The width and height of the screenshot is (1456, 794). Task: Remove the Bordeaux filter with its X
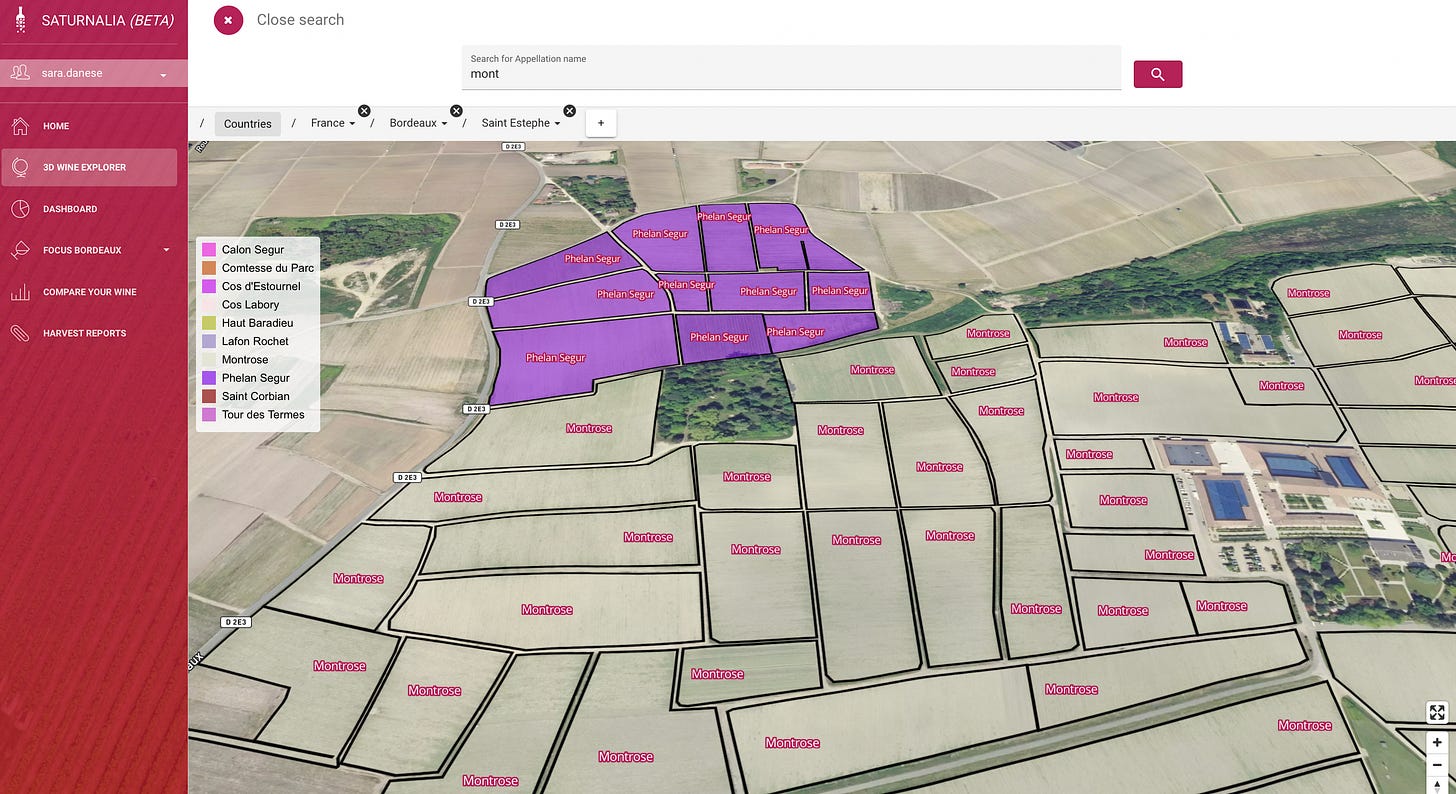(x=456, y=111)
